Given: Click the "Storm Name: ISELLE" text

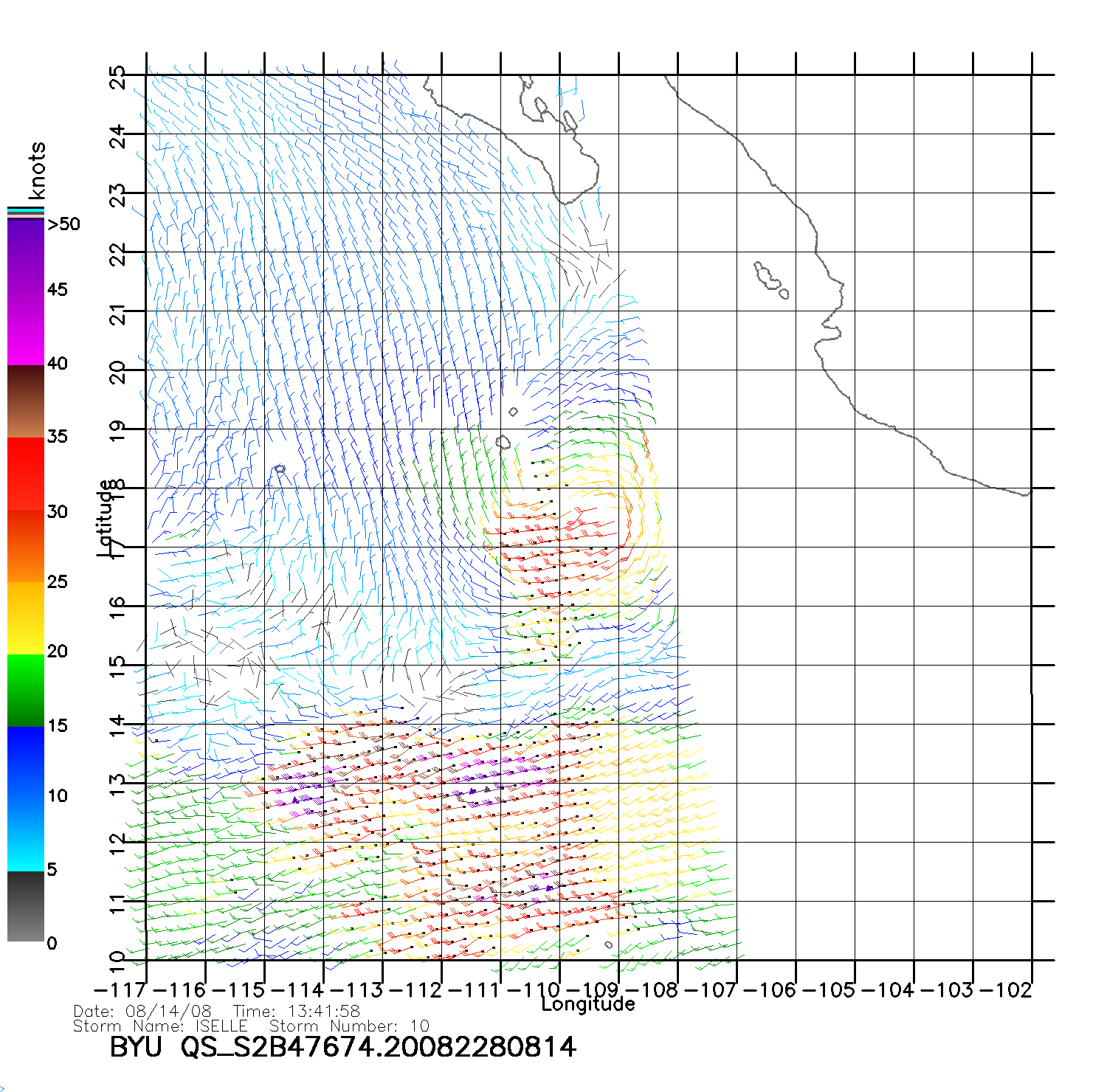Looking at the screenshot, I should pos(160,1026).
